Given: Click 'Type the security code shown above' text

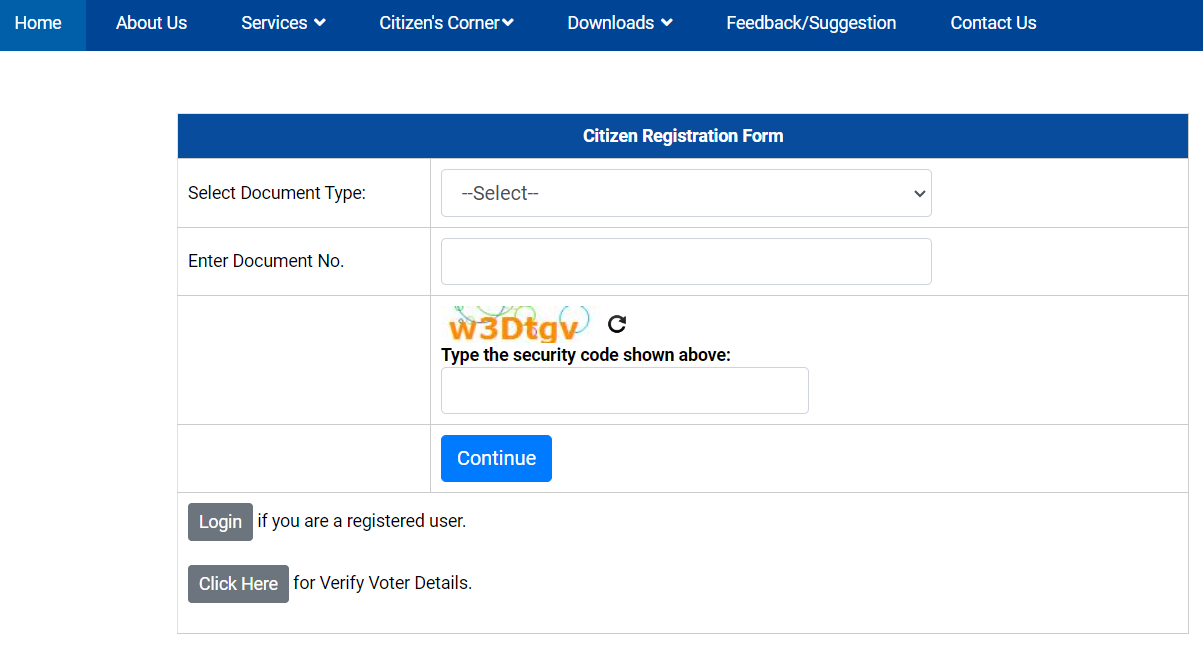Looking at the screenshot, I should point(586,355).
